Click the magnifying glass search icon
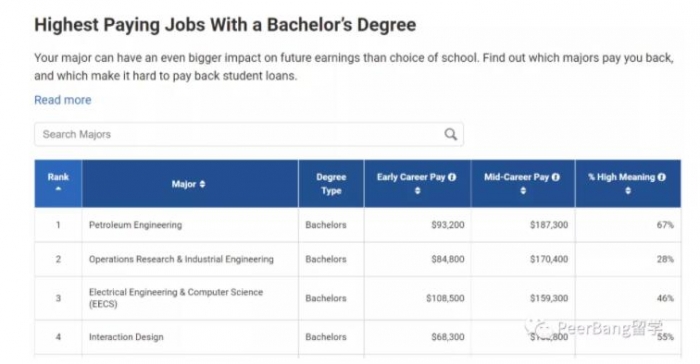 point(450,134)
